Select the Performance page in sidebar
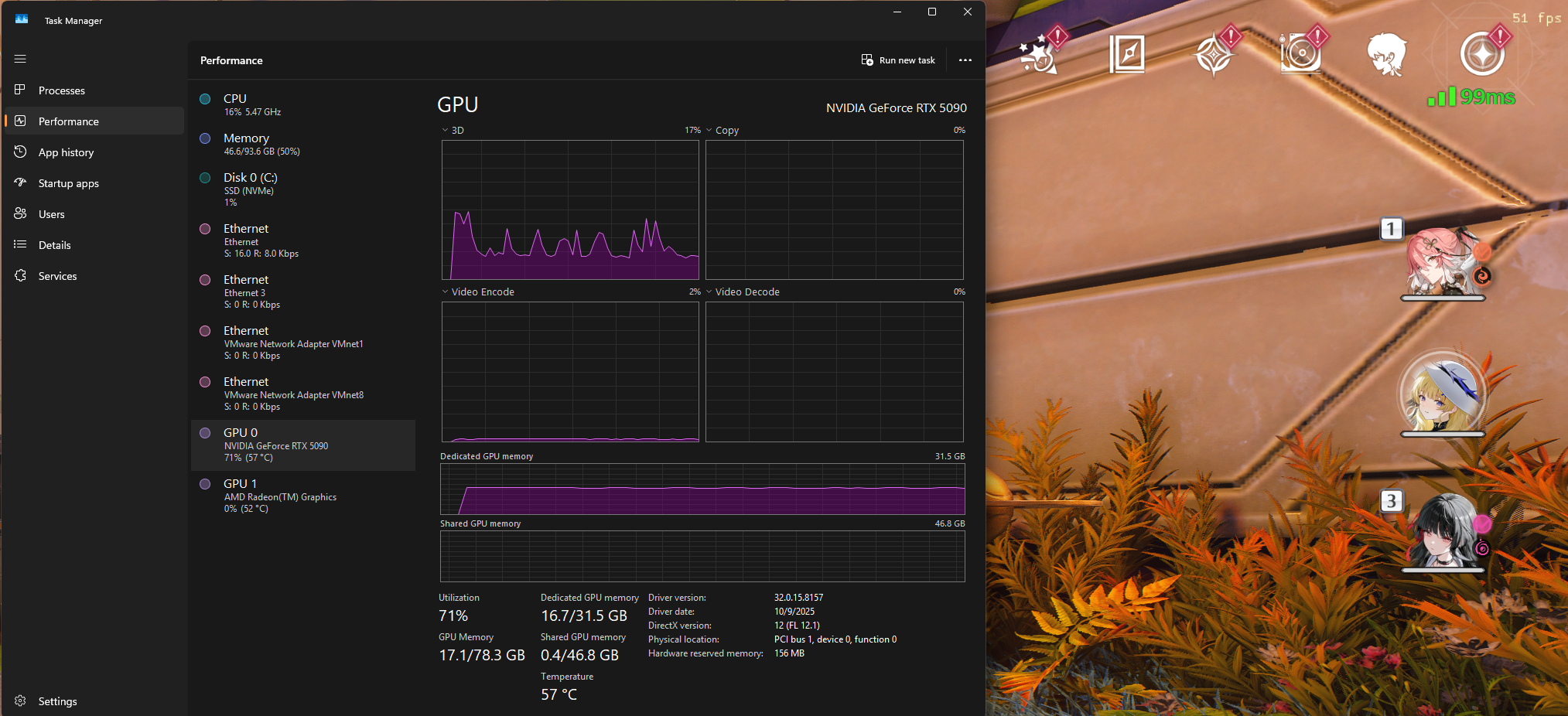This screenshot has height=716, width=1568. [x=94, y=121]
